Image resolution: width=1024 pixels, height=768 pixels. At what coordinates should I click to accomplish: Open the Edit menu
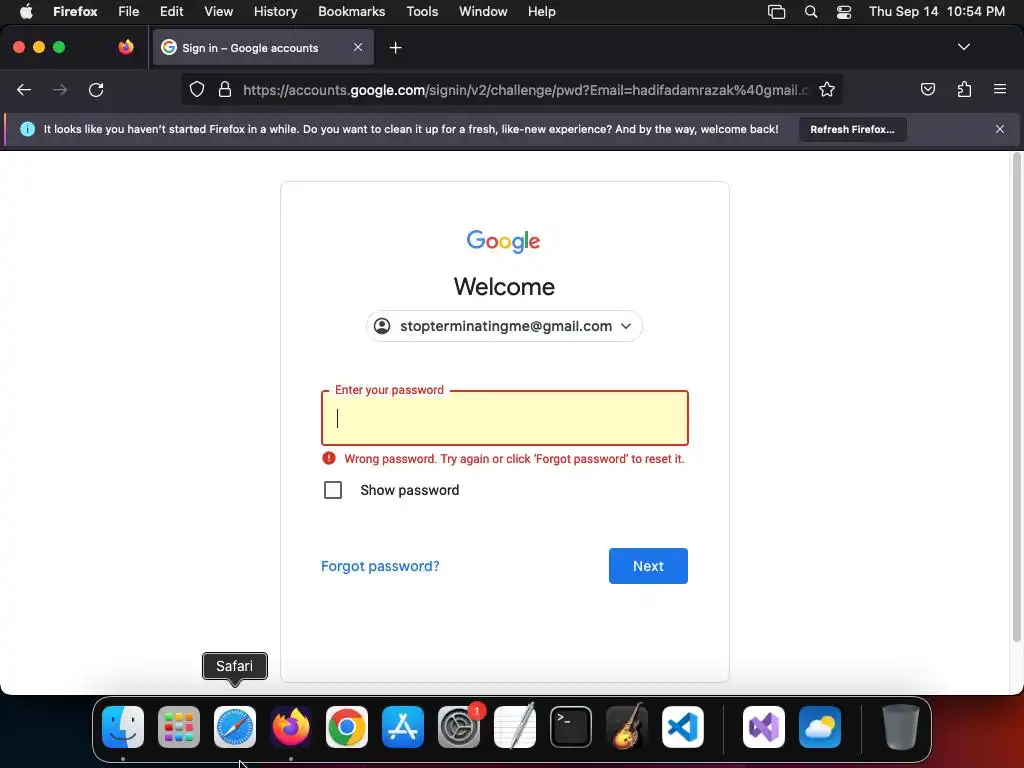coord(172,11)
